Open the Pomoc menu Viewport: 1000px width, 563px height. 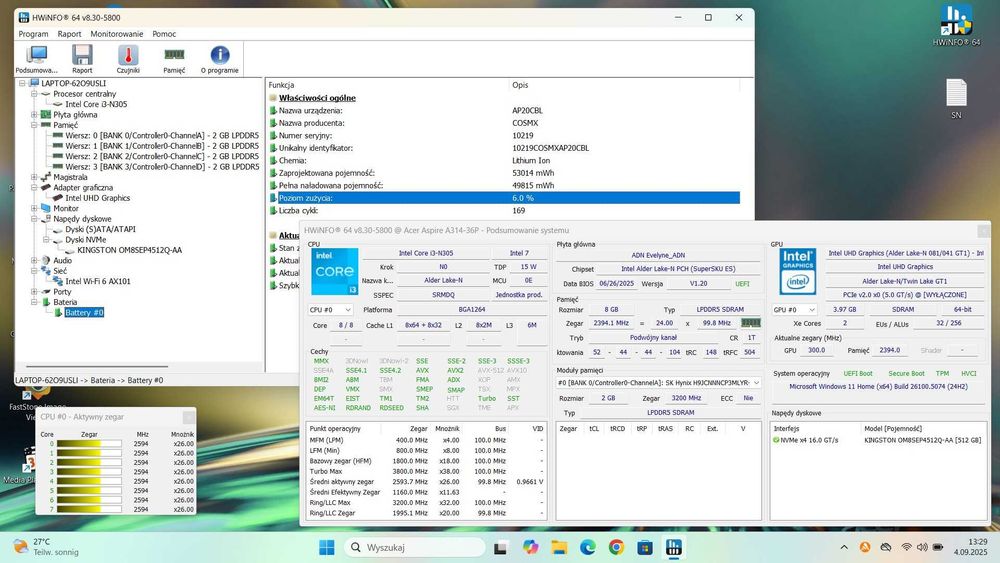[164, 34]
